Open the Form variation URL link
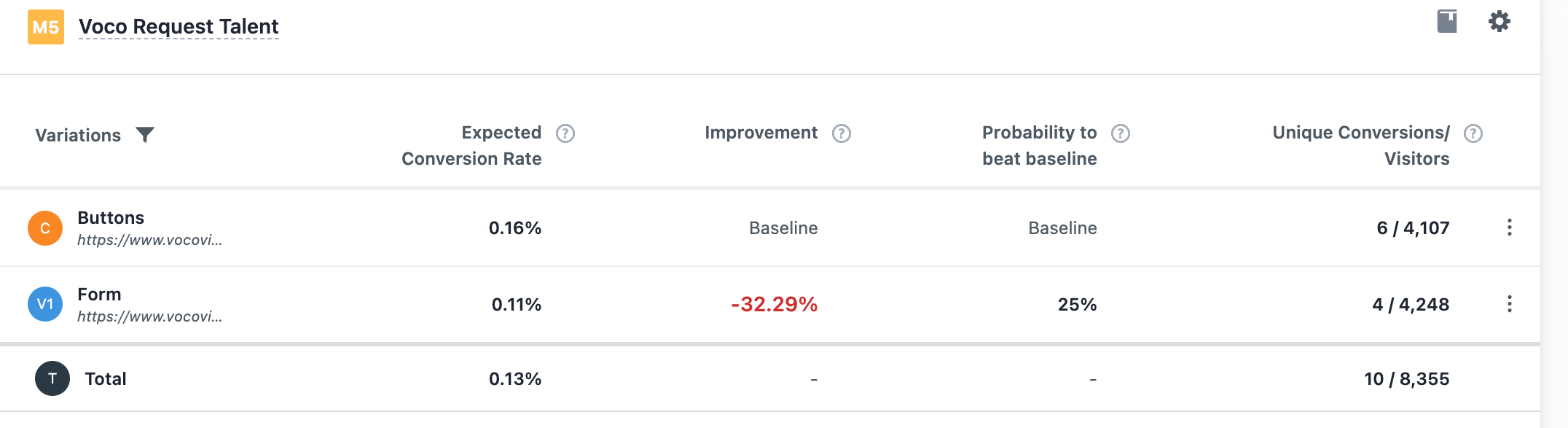Screen dimensions: 1568x428 click(149, 316)
